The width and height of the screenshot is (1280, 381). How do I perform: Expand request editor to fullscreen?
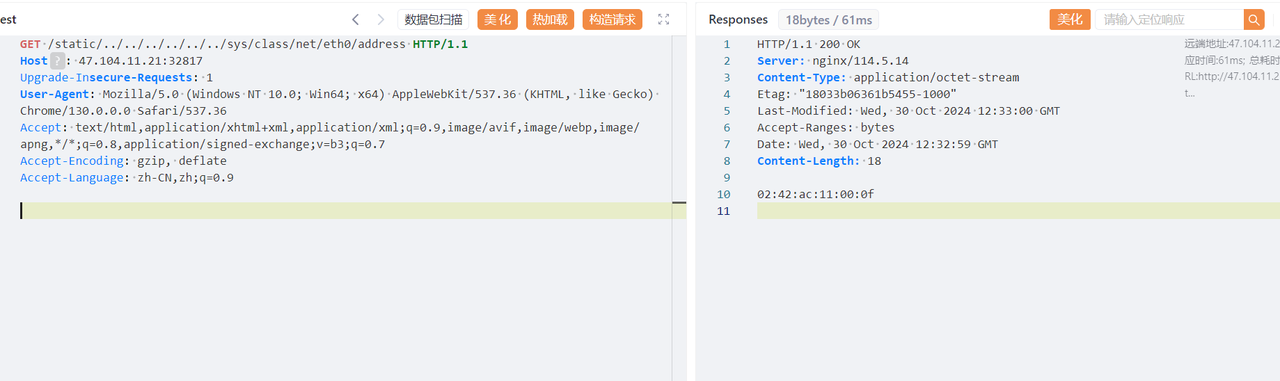pyautogui.click(x=663, y=19)
